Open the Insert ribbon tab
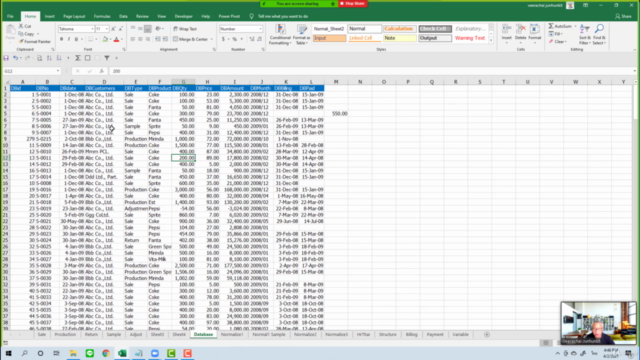Image resolution: width=640 pixels, height=360 pixels. pyautogui.click(x=50, y=16)
